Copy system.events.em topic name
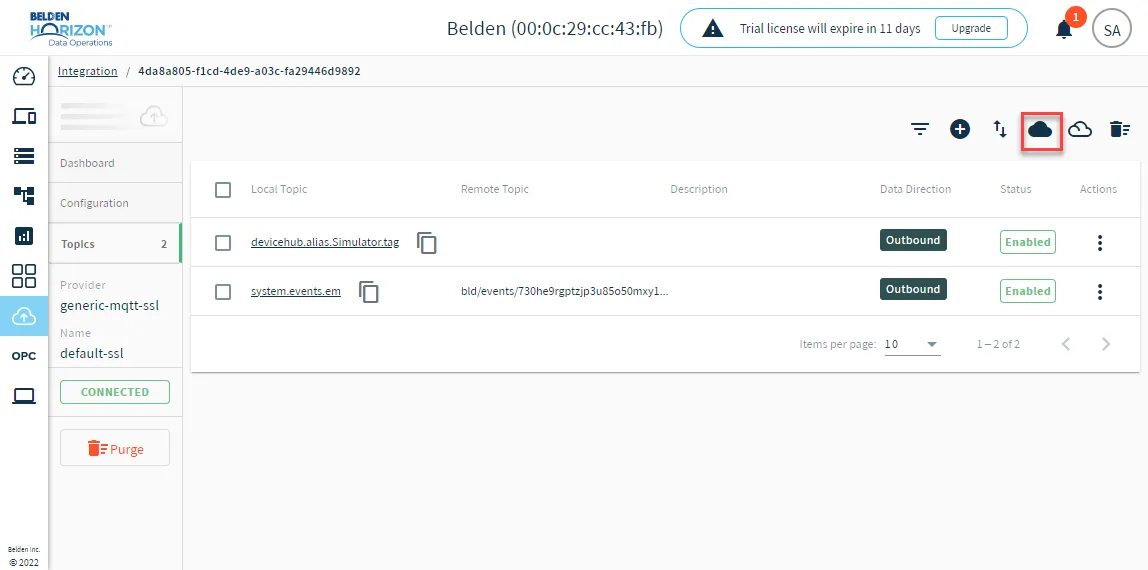 click(x=369, y=291)
